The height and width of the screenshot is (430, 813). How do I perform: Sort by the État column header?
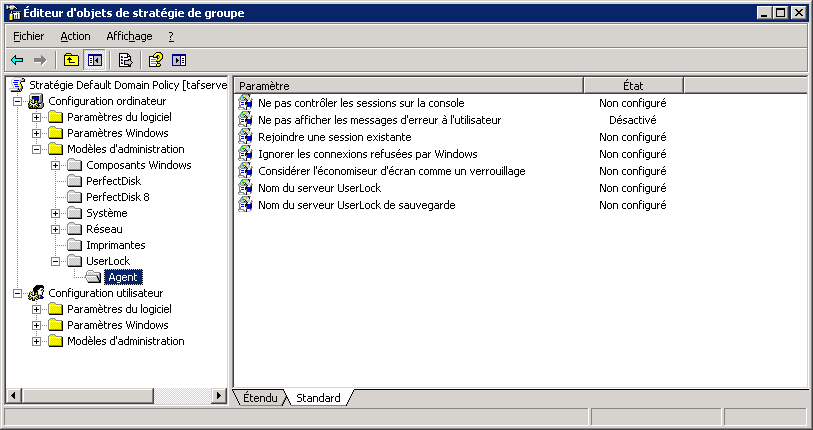[x=632, y=85]
